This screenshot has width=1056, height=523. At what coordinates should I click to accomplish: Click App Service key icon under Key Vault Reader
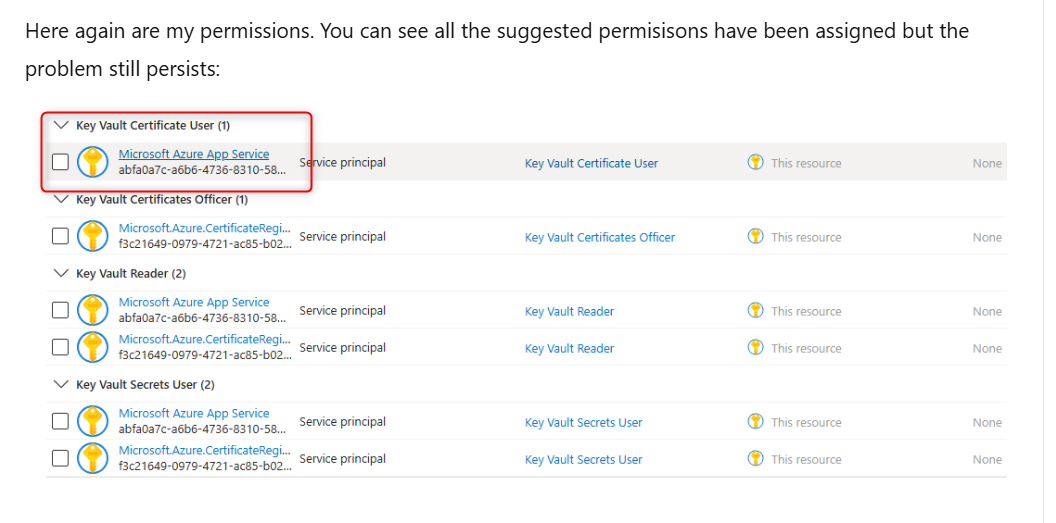click(x=92, y=310)
